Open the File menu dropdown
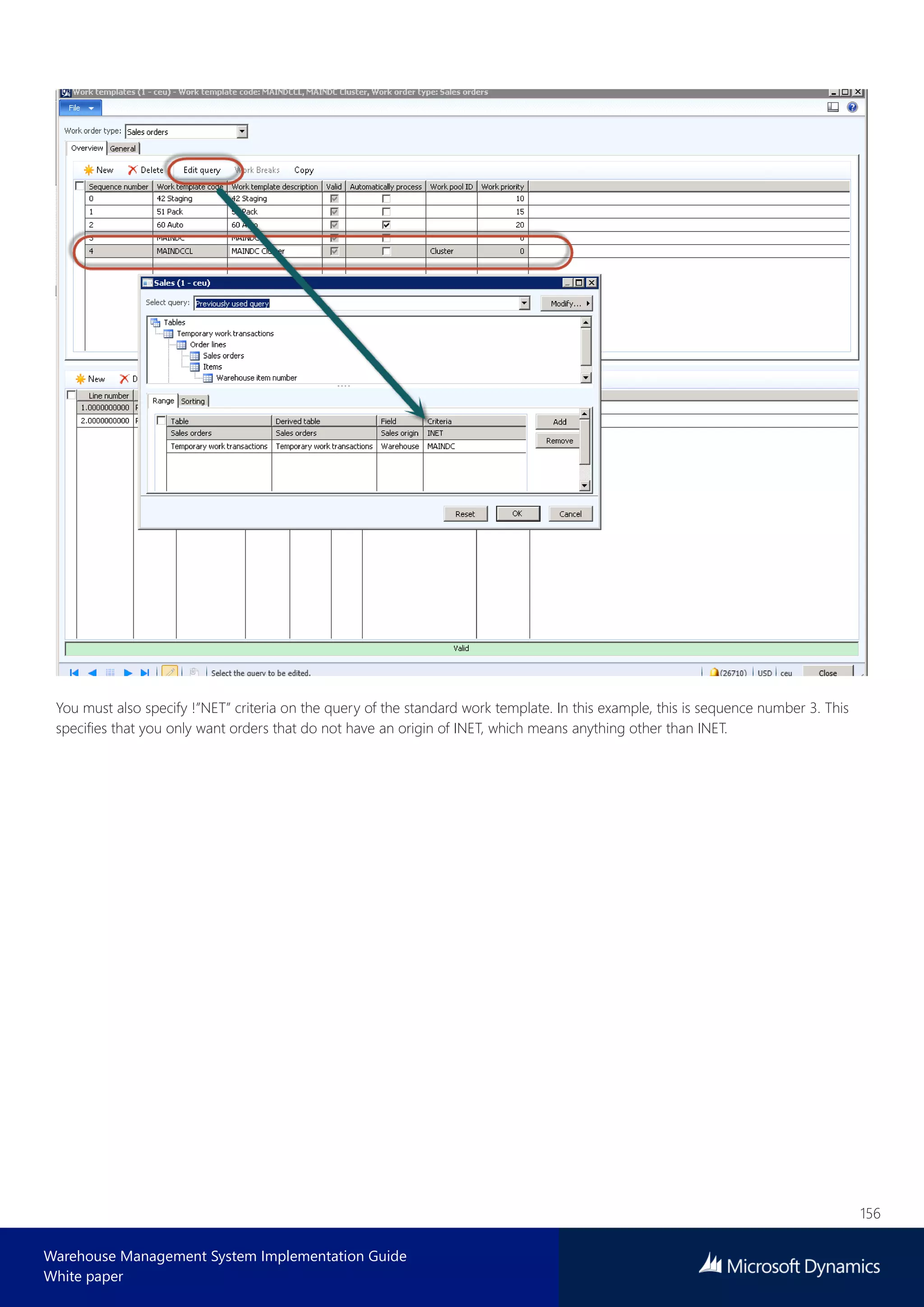Viewport: 924px width, 1307px height. [x=80, y=107]
